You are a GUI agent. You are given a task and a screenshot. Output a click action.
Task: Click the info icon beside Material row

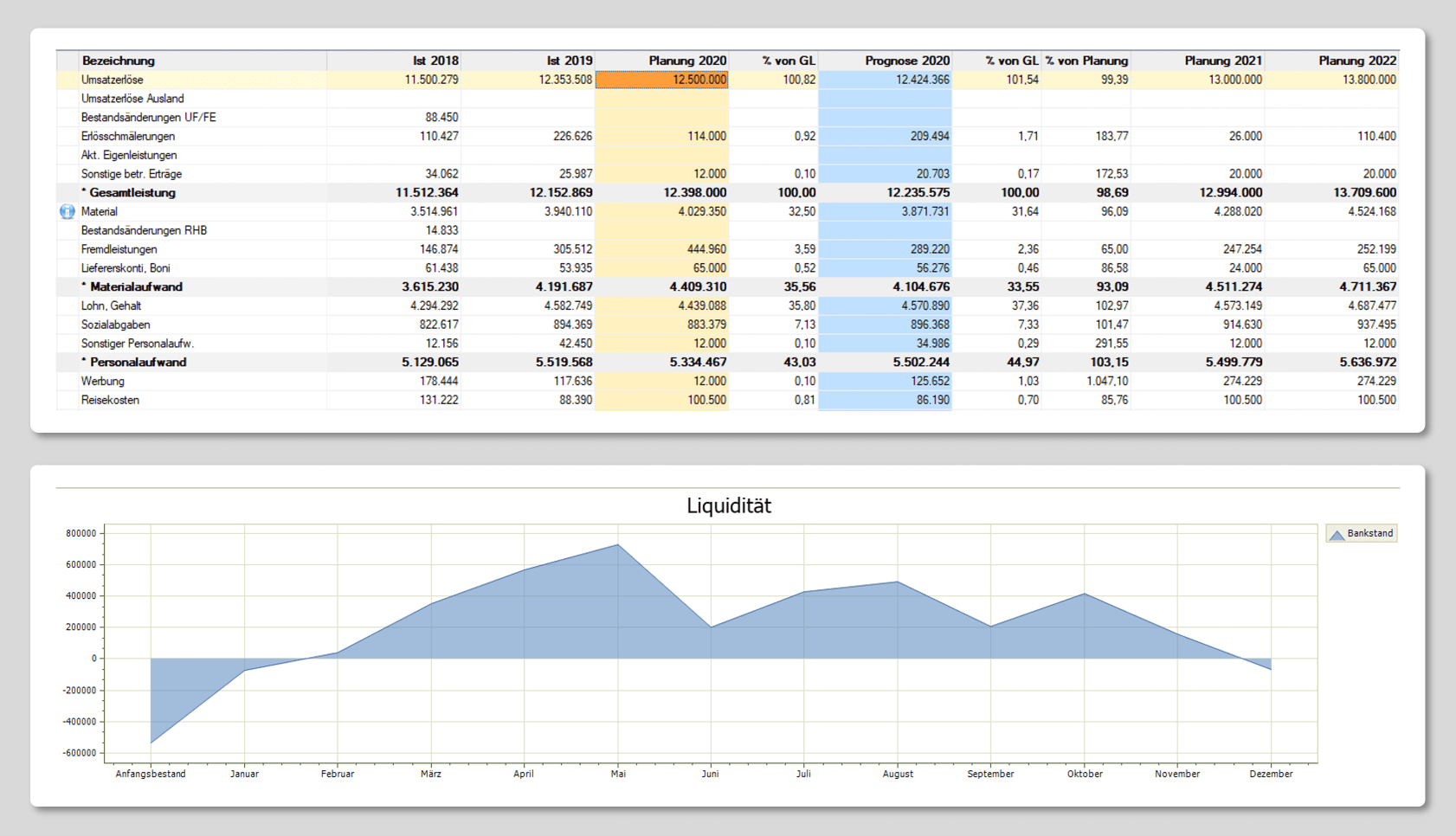pyautogui.click(x=67, y=211)
